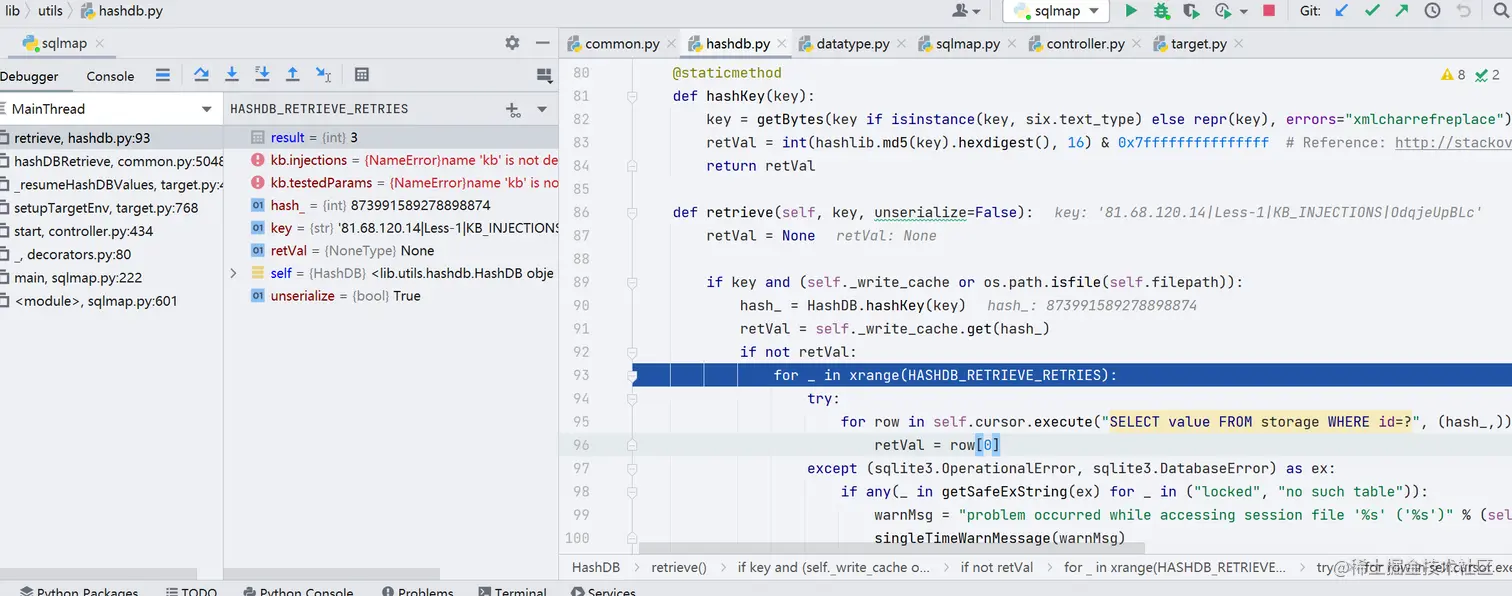Select the result variable row
1512x596 pixels.
pyautogui.click(x=391, y=138)
